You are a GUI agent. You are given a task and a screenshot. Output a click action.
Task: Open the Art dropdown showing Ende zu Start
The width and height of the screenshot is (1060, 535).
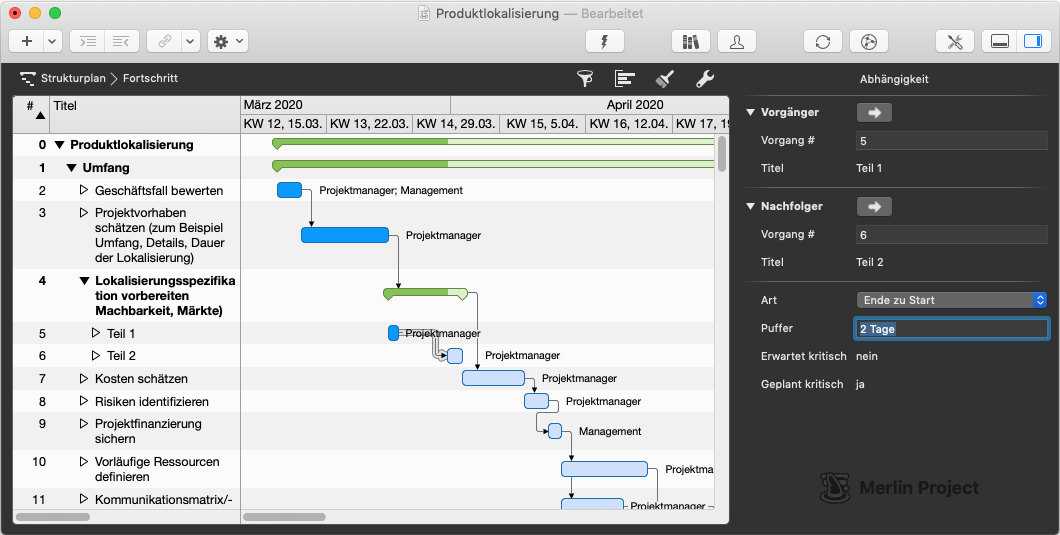coord(952,300)
